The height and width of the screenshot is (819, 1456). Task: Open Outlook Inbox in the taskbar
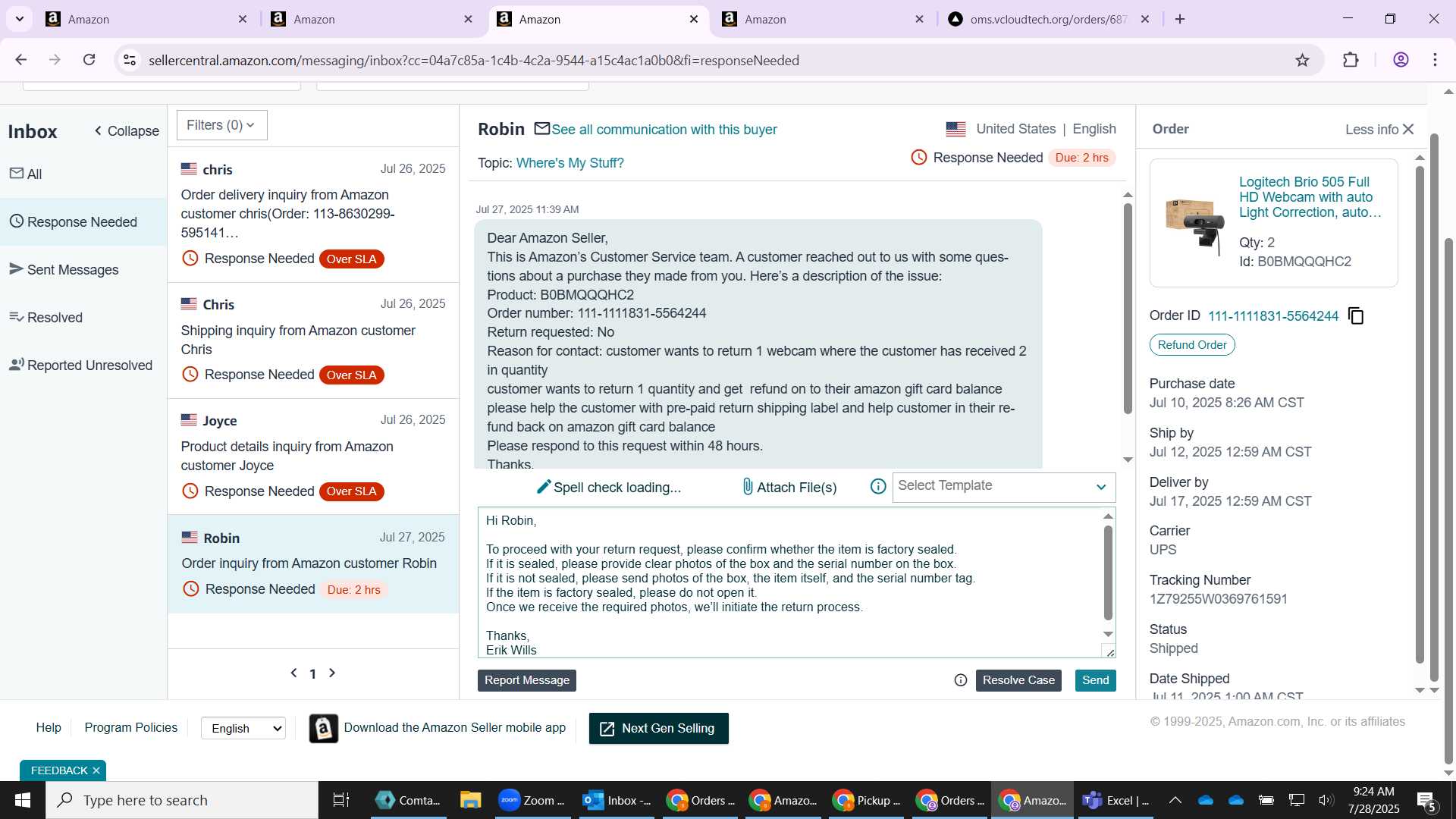coord(617,800)
